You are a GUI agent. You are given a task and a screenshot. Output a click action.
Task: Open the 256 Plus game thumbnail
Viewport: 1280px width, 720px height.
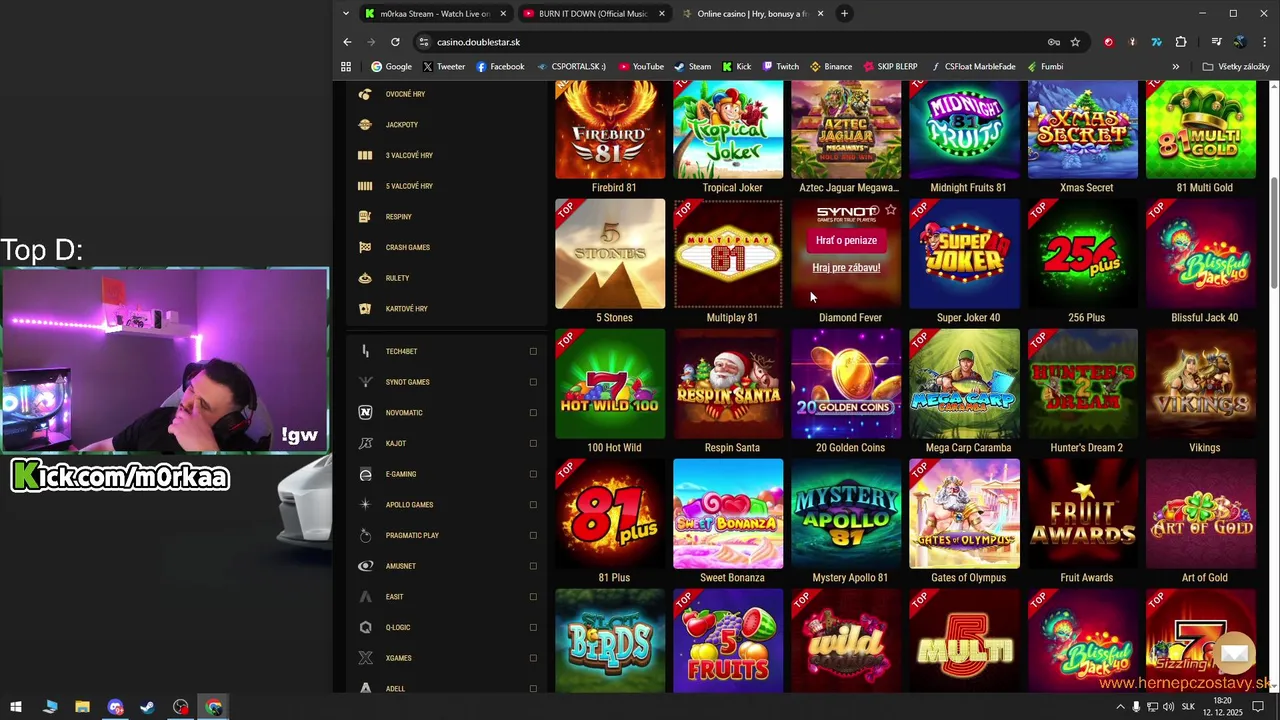tap(1082, 254)
